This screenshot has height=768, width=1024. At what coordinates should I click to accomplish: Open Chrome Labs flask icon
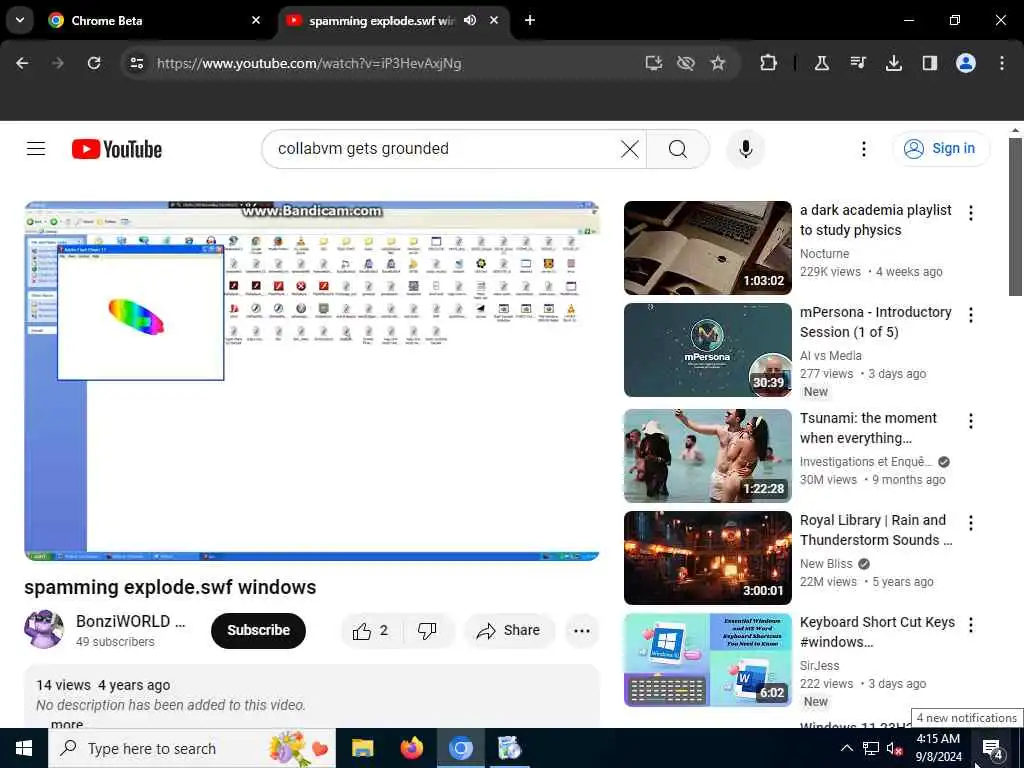pyautogui.click(x=822, y=63)
